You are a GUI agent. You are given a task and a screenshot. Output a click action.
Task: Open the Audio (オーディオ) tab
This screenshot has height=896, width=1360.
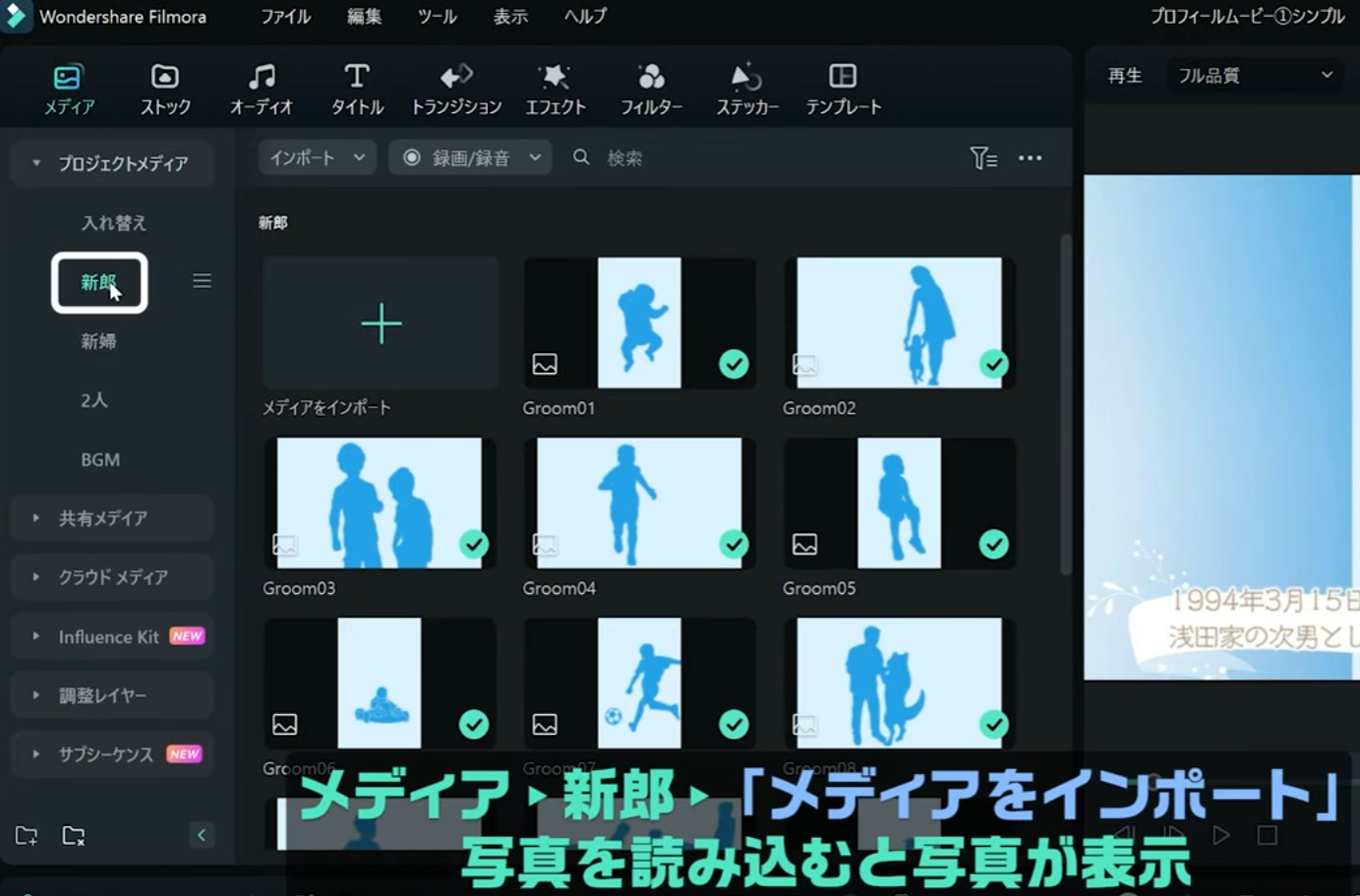[x=261, y=89]
